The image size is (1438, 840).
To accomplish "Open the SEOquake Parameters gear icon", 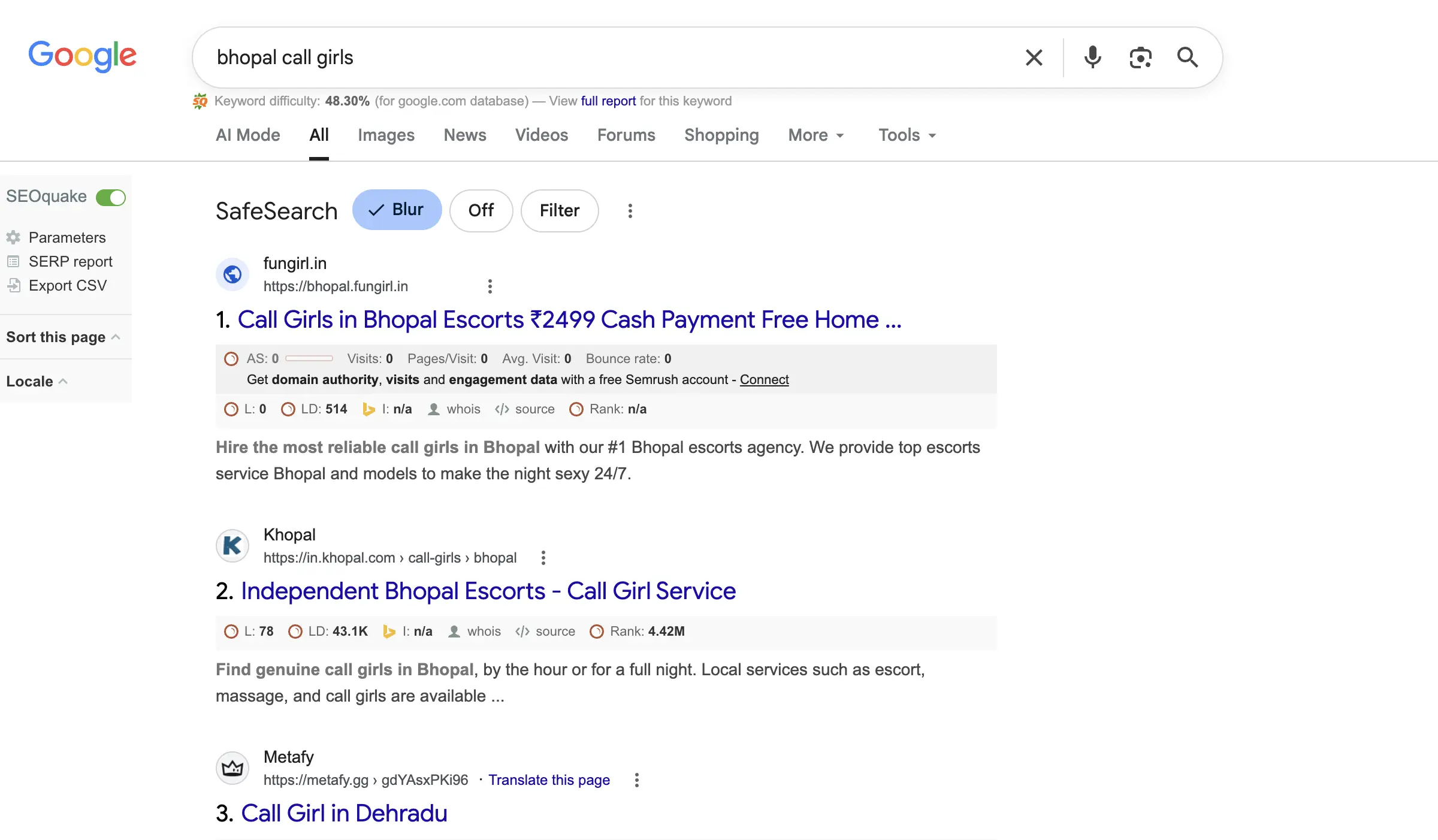I will [x=13, y=237].
